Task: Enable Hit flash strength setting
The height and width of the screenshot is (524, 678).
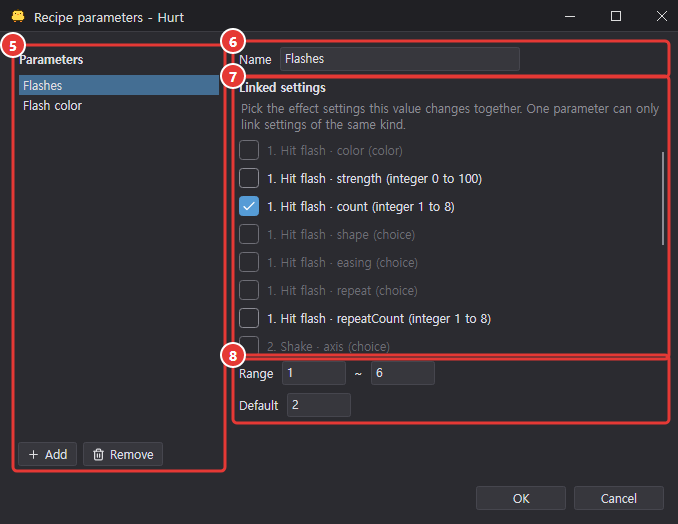Action: 249,178
